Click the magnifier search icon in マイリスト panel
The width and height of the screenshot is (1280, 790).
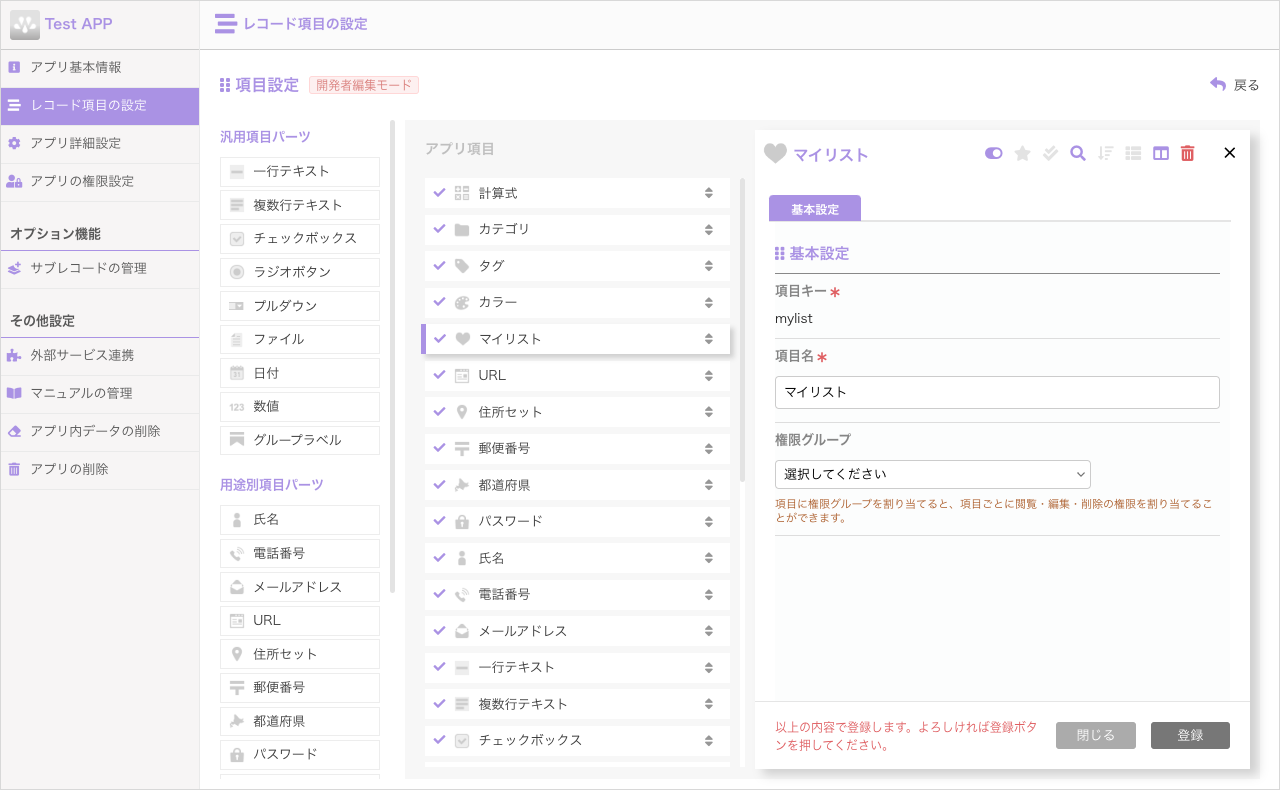pos(1078,153)
